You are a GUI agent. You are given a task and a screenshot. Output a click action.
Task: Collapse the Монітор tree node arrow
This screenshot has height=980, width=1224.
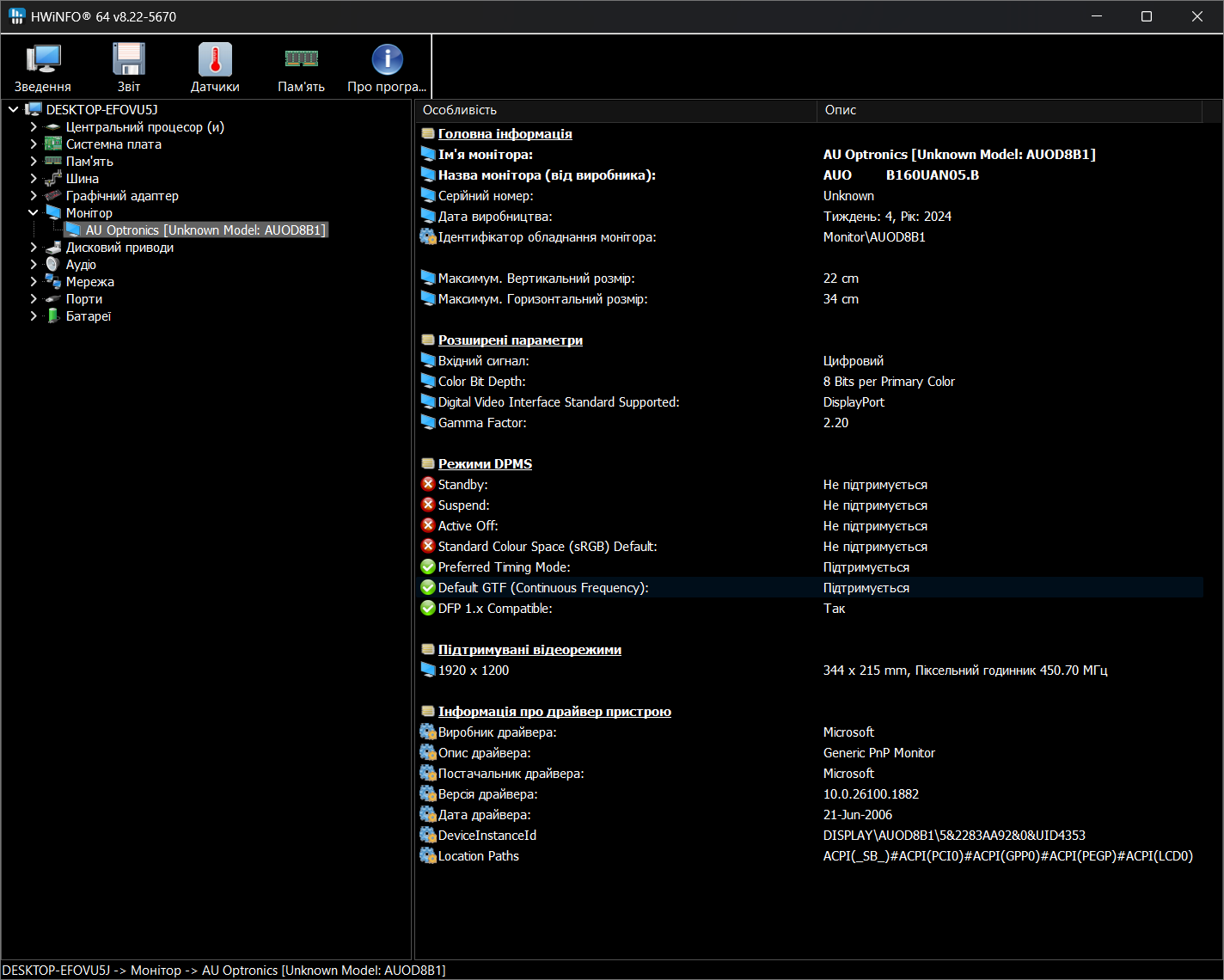click(34, 212)
